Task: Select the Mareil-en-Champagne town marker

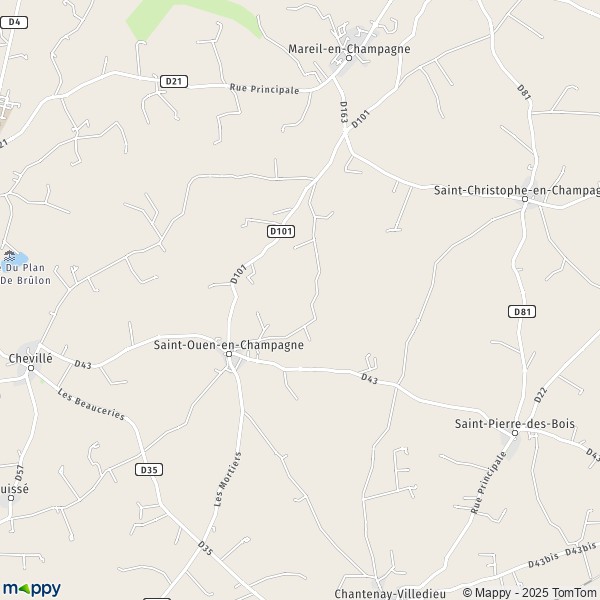Action: click(x=349, y=58)
